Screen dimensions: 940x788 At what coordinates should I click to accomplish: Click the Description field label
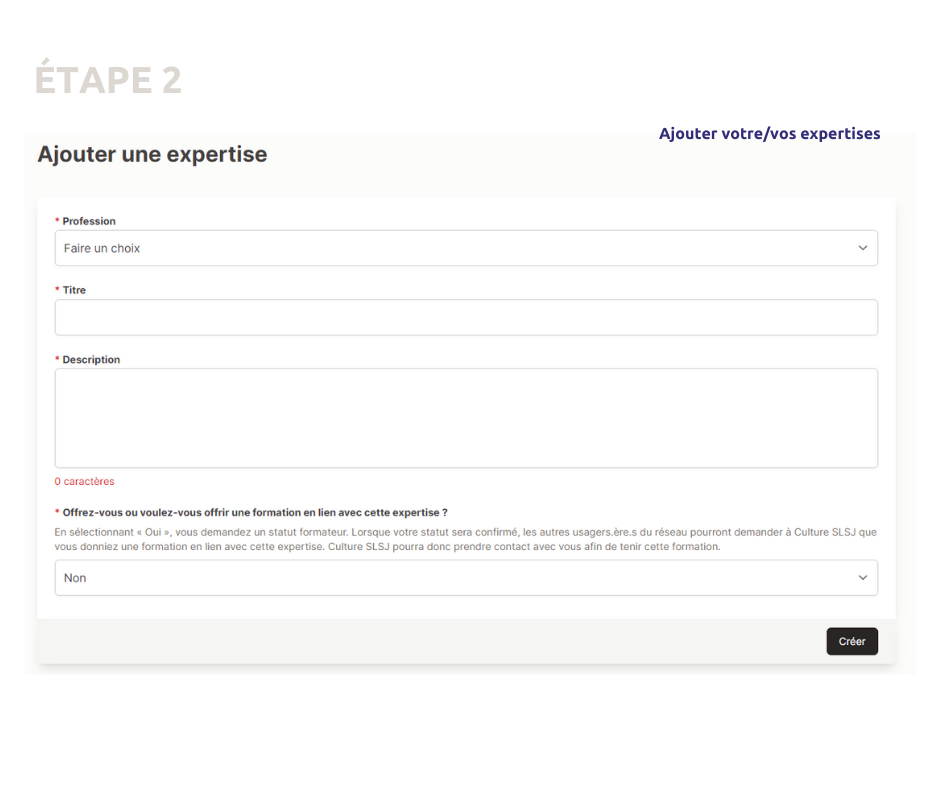click(91, 360)
